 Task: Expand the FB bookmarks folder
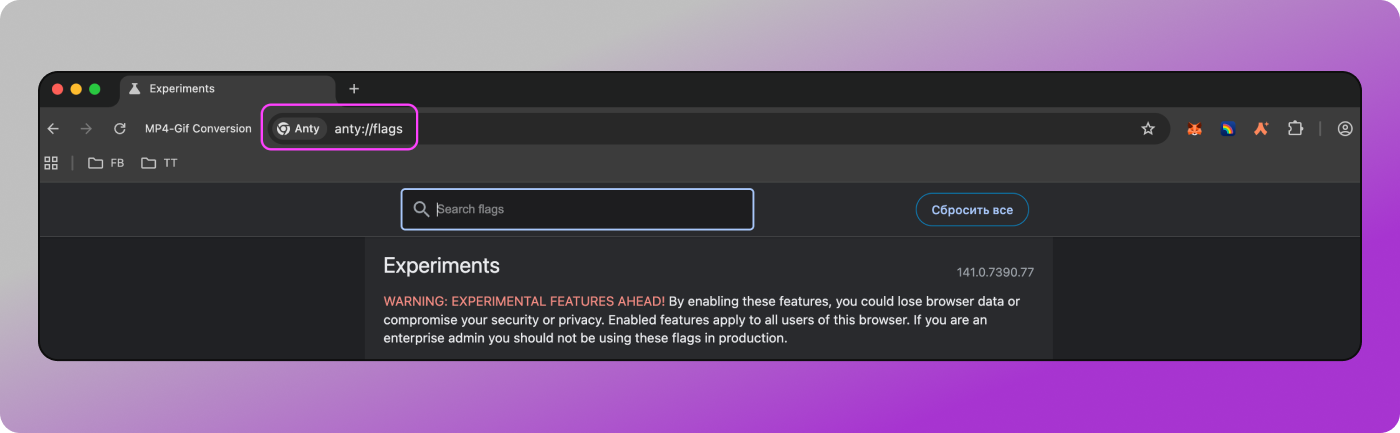click(106, 163)
